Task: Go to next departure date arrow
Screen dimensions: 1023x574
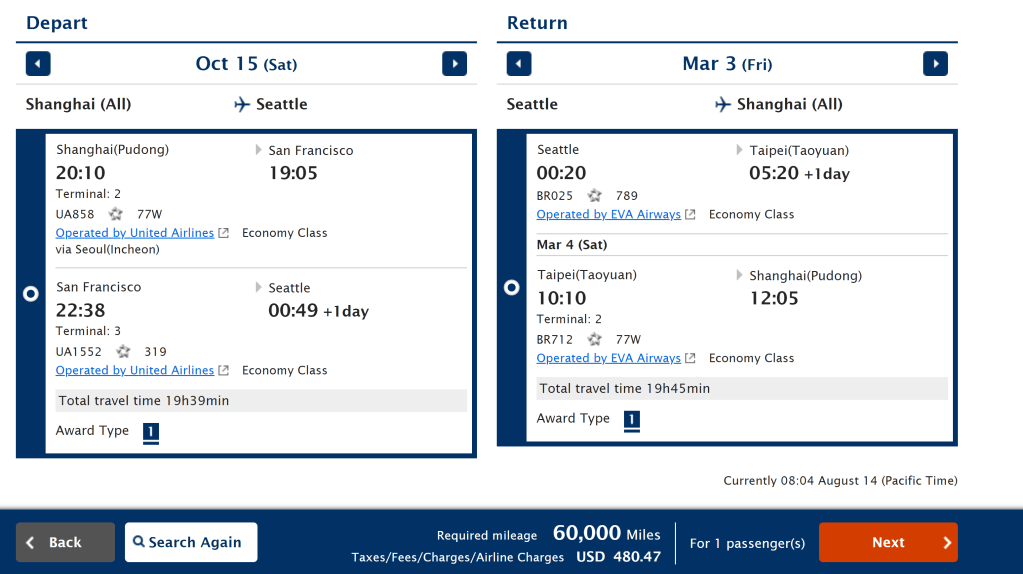Action: click(x=454, y=64)
